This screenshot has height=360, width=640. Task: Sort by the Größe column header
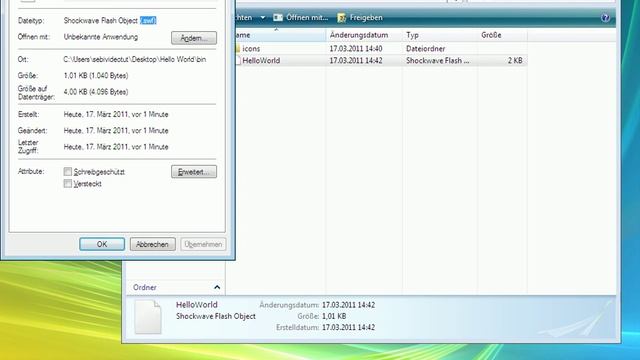502,35
